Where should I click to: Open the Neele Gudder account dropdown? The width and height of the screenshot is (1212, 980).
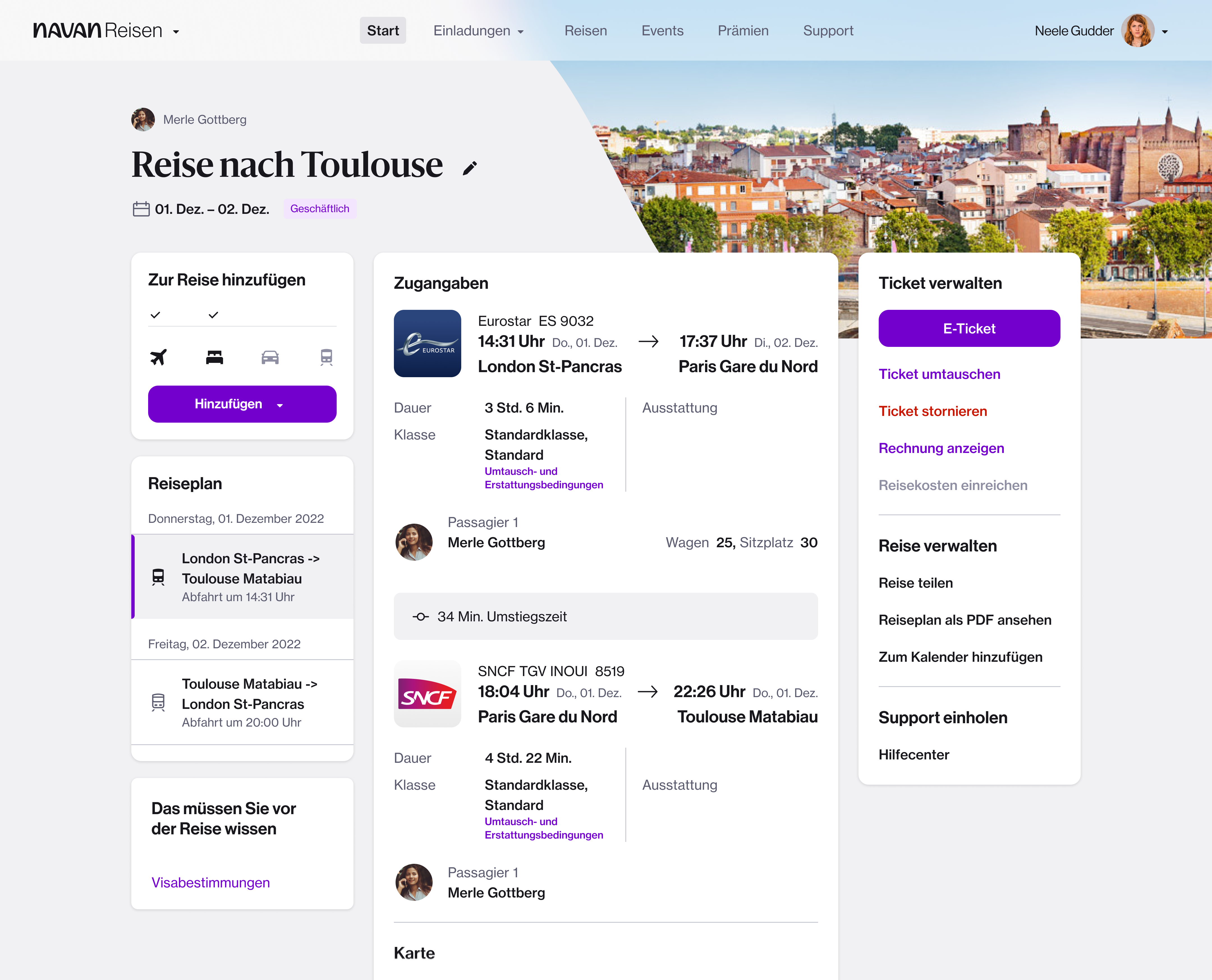pyautogui.click(x=1164, y=32)
